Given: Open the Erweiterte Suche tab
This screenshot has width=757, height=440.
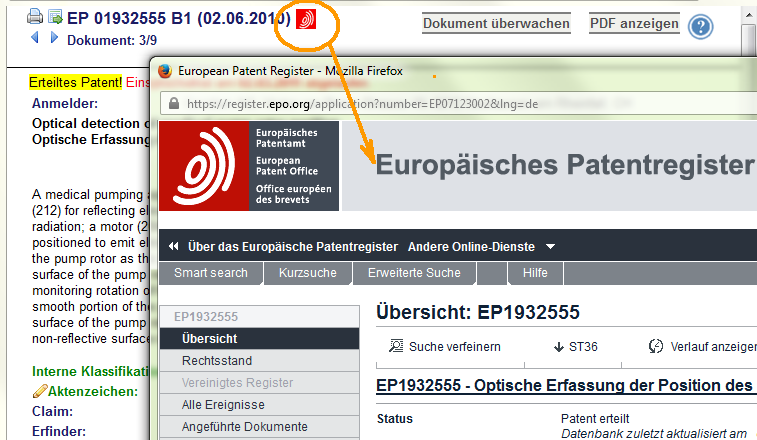Looking at the screenshot, I should [414, 273].
